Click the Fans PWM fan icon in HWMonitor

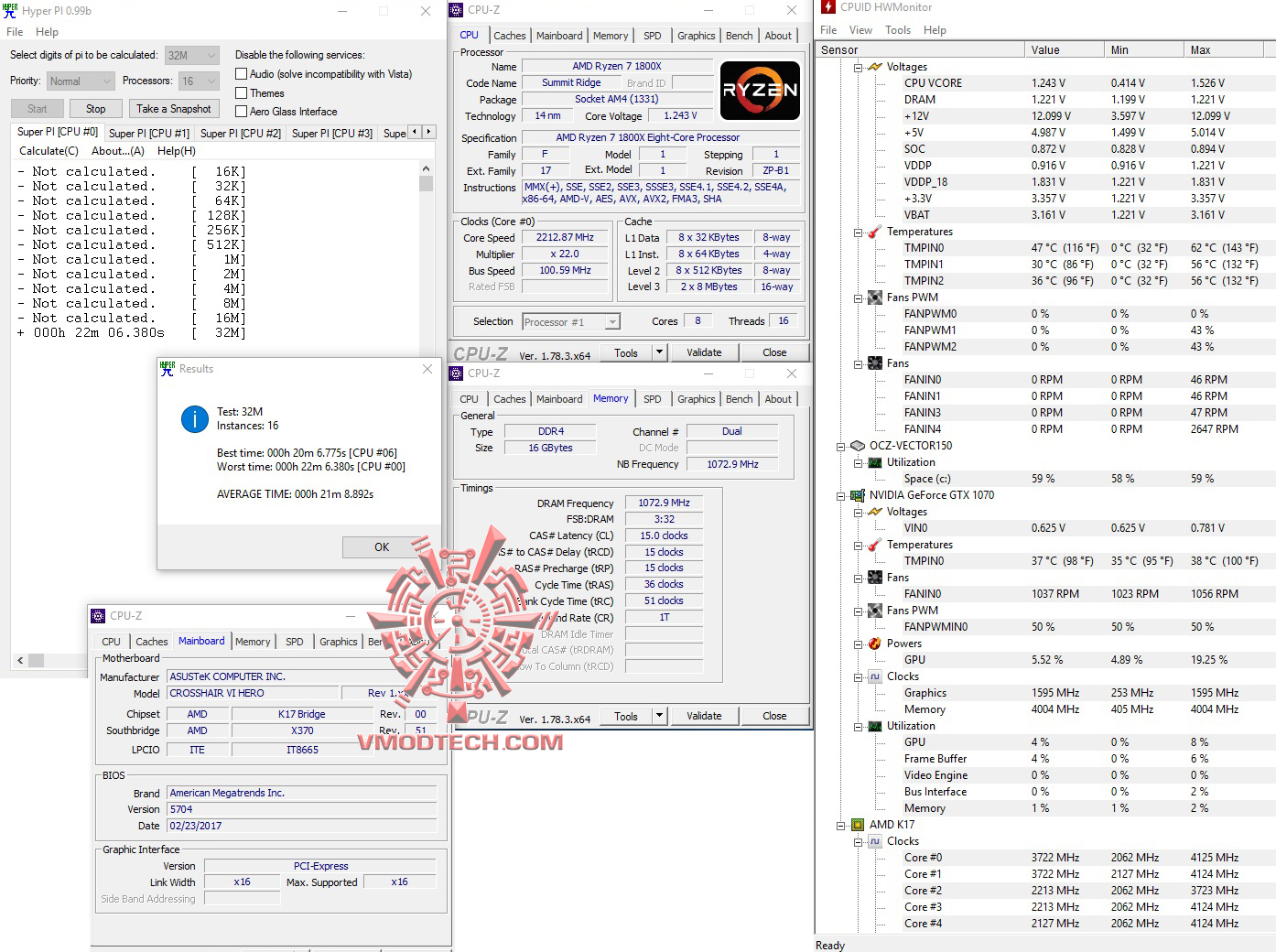coord(876,297)
